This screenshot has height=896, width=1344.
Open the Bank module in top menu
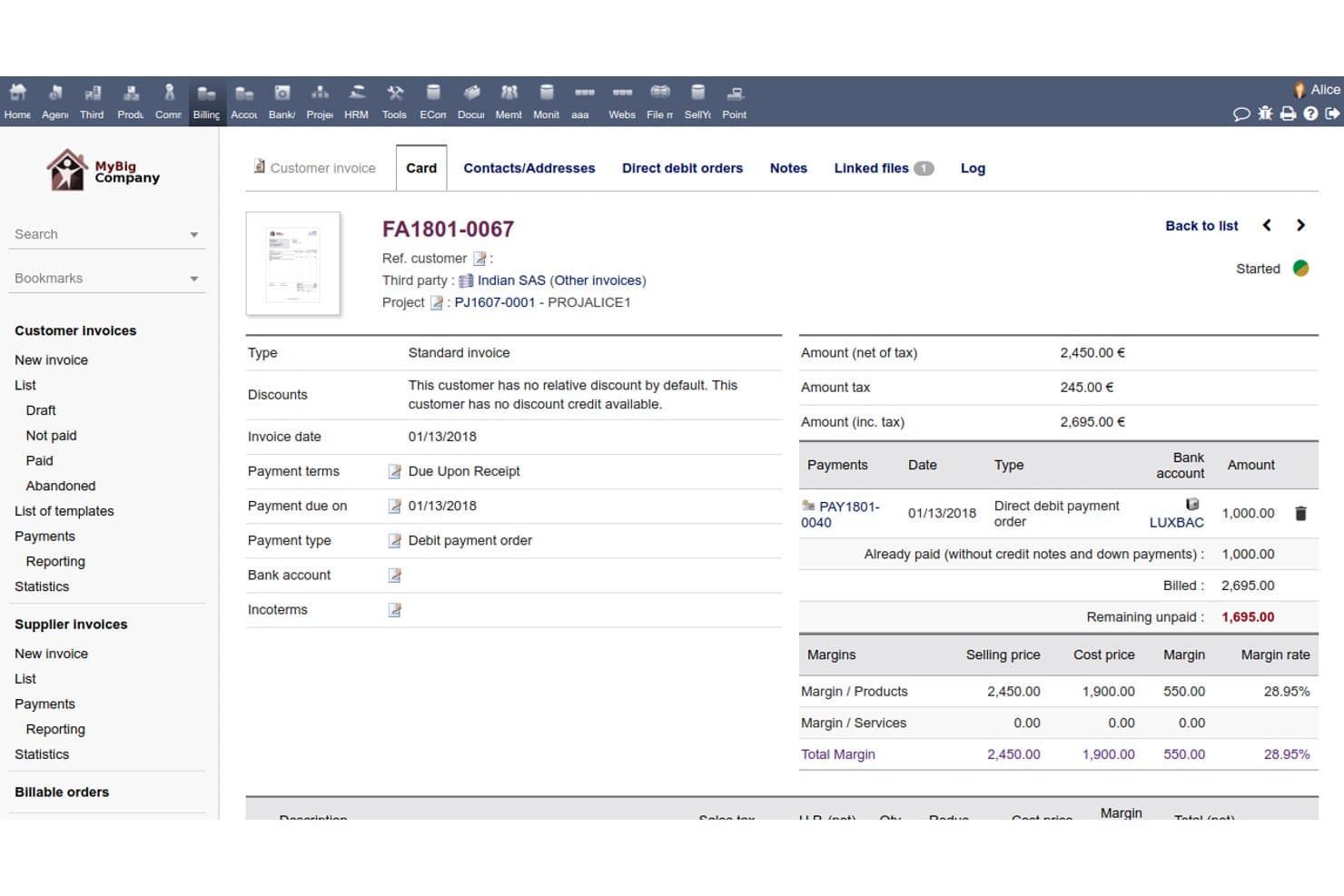(282, 101)
